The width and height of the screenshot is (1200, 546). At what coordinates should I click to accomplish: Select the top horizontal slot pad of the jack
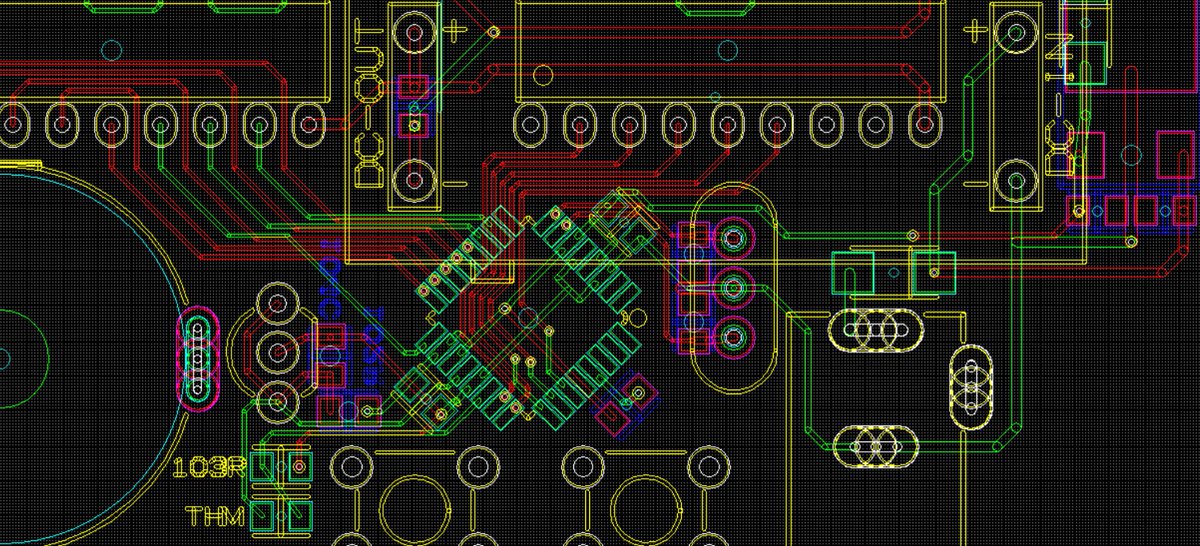tap(876, 329)
